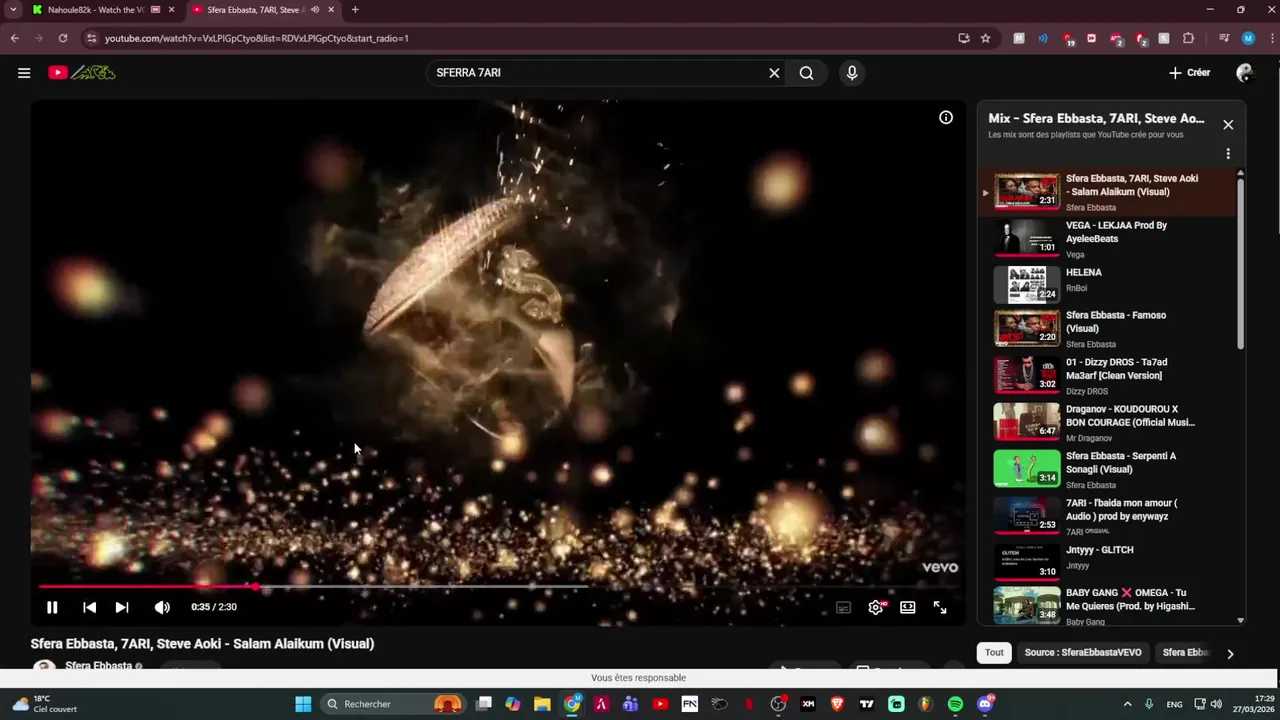Viewport: 1280px width, 720px height.
Task: Select the Tout filter chip
Action: pos(994,653)
